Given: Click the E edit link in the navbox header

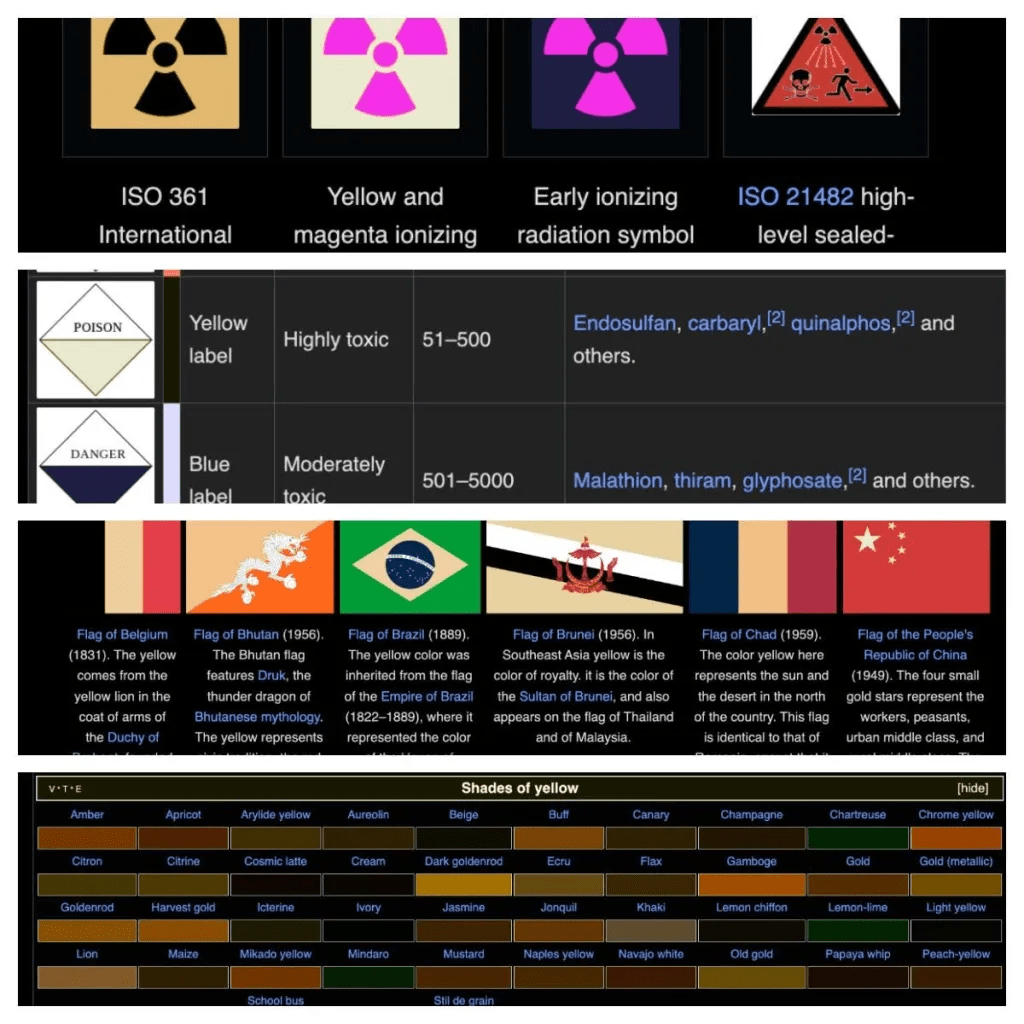Looking at the screenshot, I should coord(79,789).
